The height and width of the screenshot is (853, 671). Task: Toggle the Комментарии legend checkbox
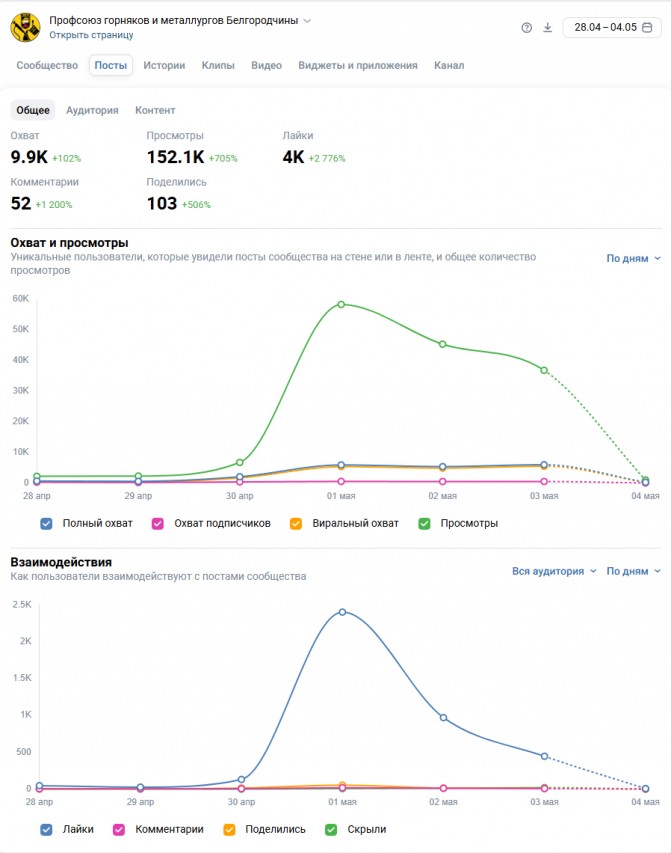tap(119, 830)
